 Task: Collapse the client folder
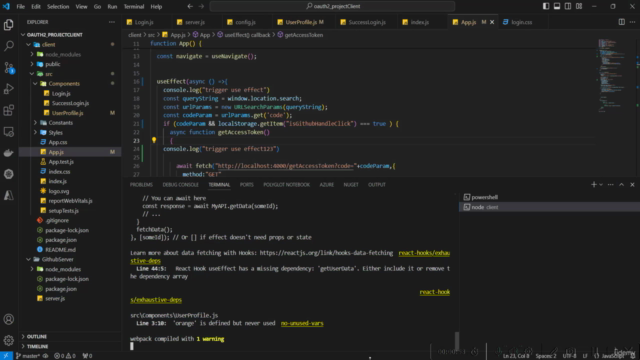28,44
